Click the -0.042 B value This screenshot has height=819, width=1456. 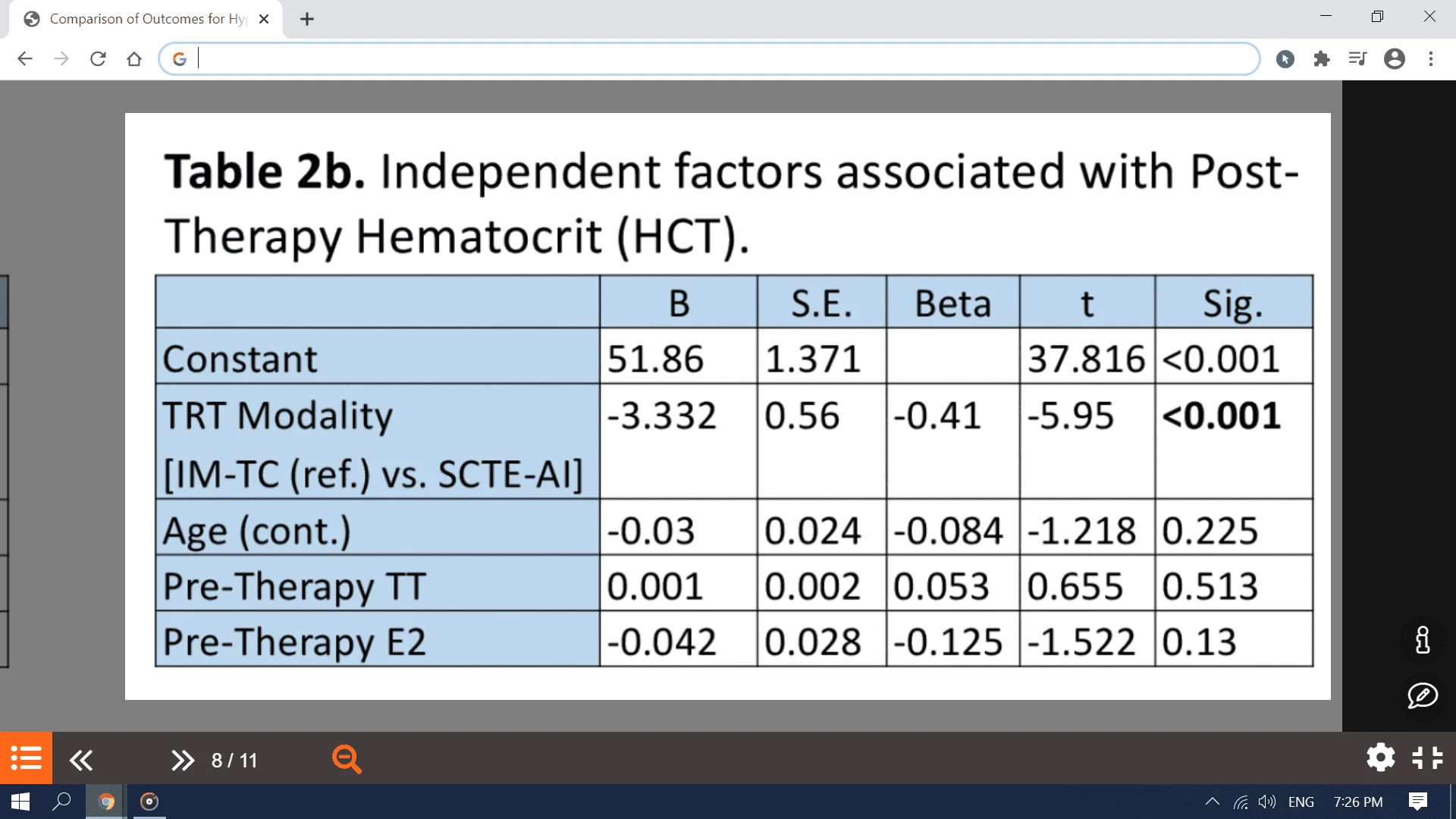(x=661, y=642)
